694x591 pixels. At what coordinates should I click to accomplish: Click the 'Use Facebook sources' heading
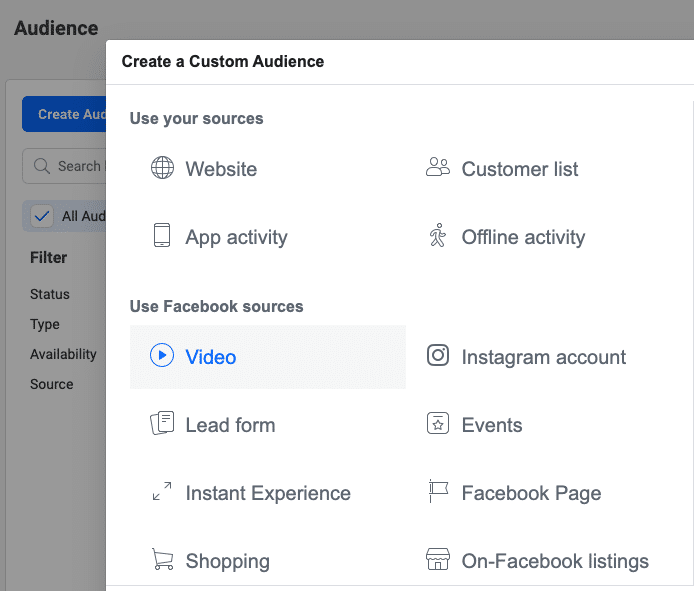click(x=216, y=306)
